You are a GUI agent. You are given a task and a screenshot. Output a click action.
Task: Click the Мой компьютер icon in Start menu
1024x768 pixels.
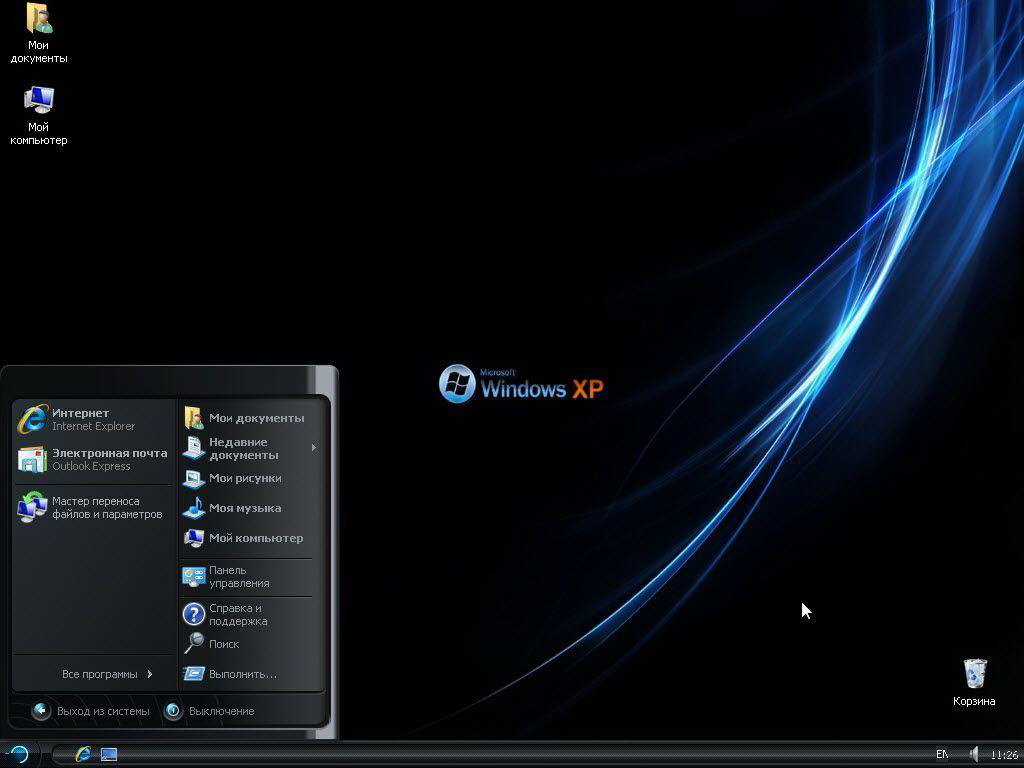pyautogui.click(x=193, y=538)
